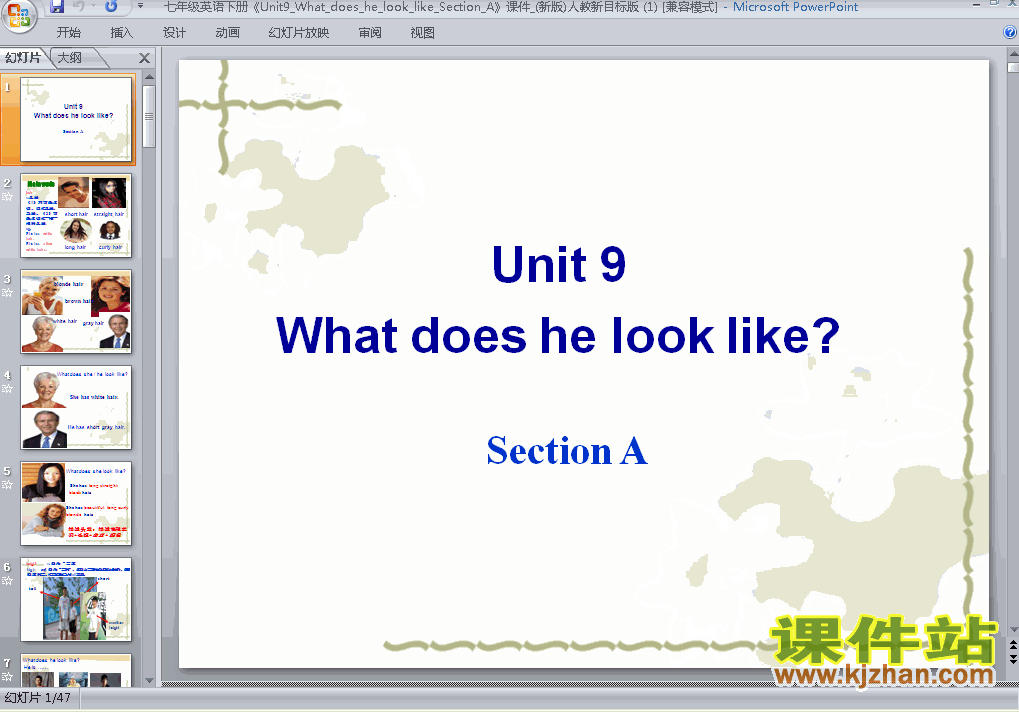
Task: Minimize the PowerPoint window
Action: 976,5
